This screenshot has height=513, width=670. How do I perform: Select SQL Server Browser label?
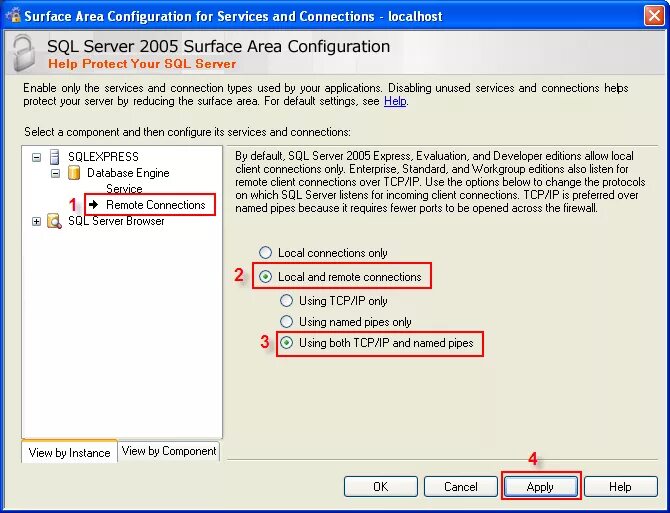[x=116, y=221]
